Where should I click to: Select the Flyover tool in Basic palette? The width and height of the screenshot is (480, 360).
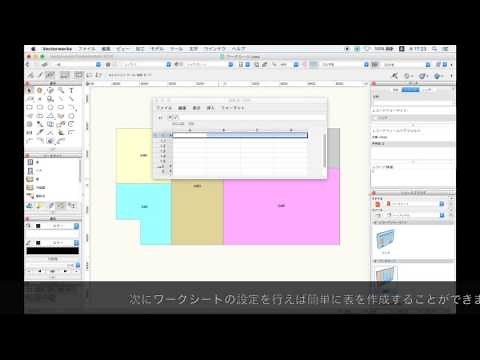(50, 90)
